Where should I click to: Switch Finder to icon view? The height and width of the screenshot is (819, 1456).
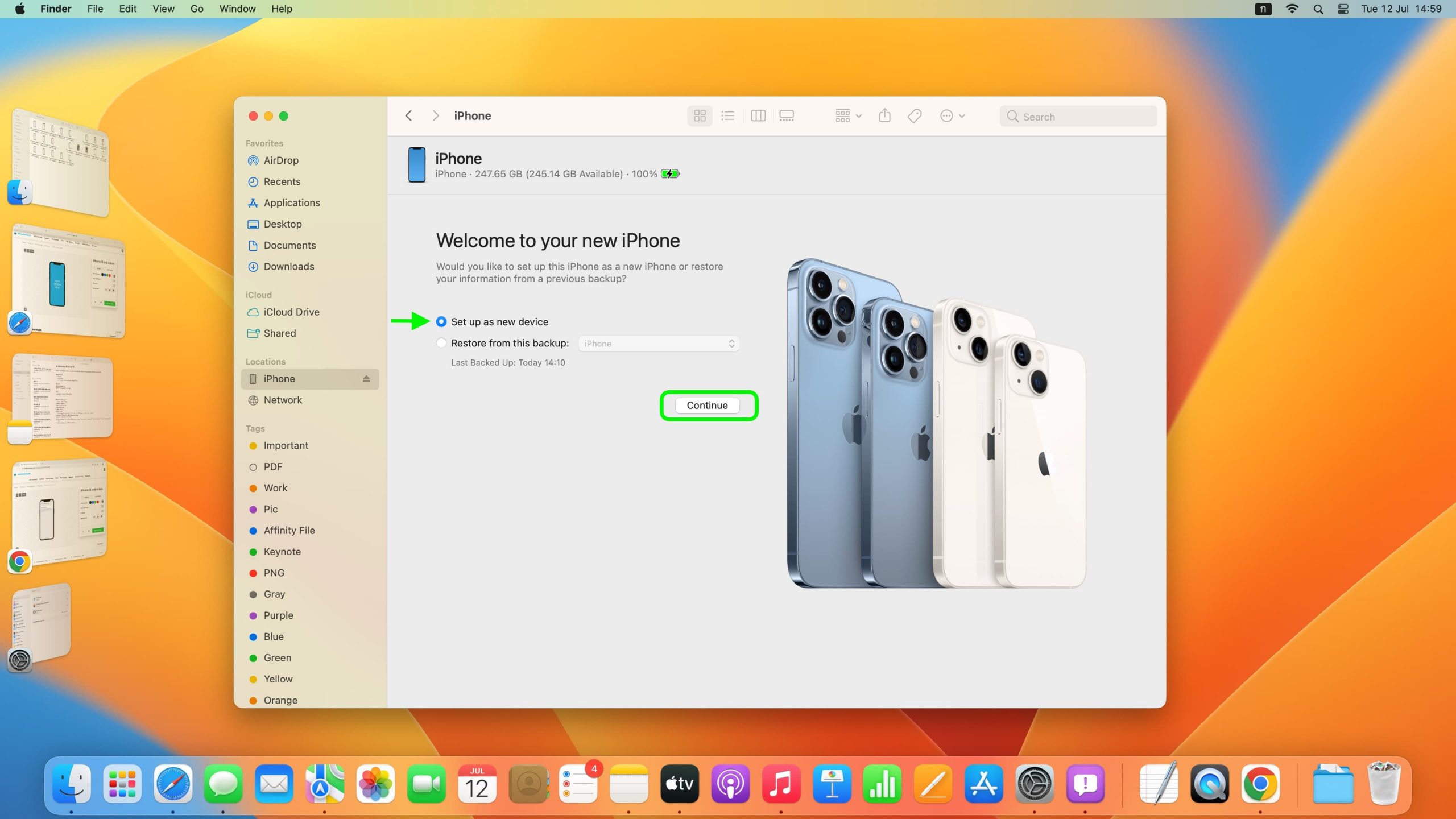point(700,116)
